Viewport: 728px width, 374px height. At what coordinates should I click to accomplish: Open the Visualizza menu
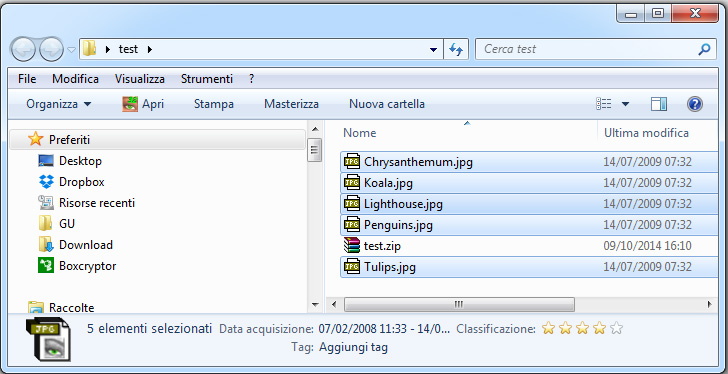(140, 79)
